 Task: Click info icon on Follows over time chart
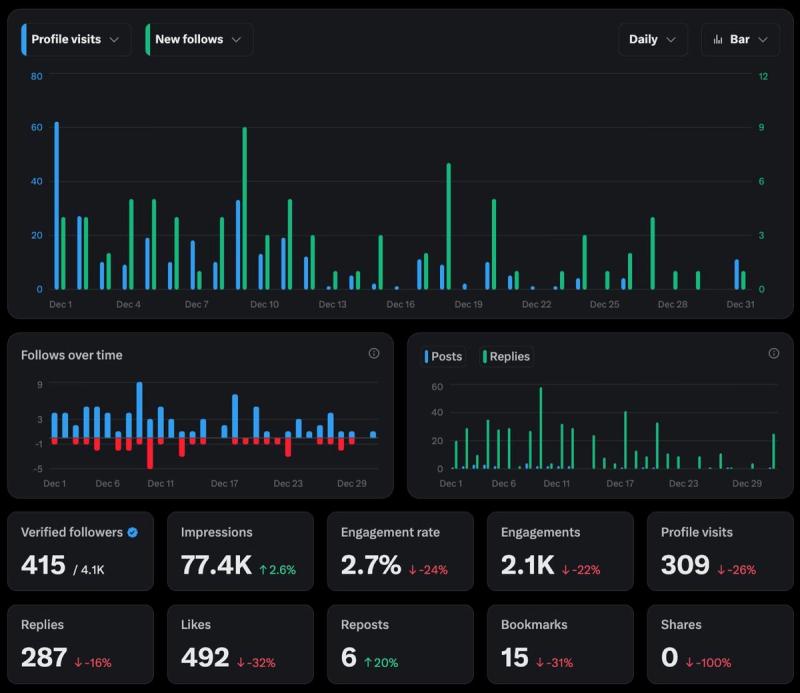375,352
